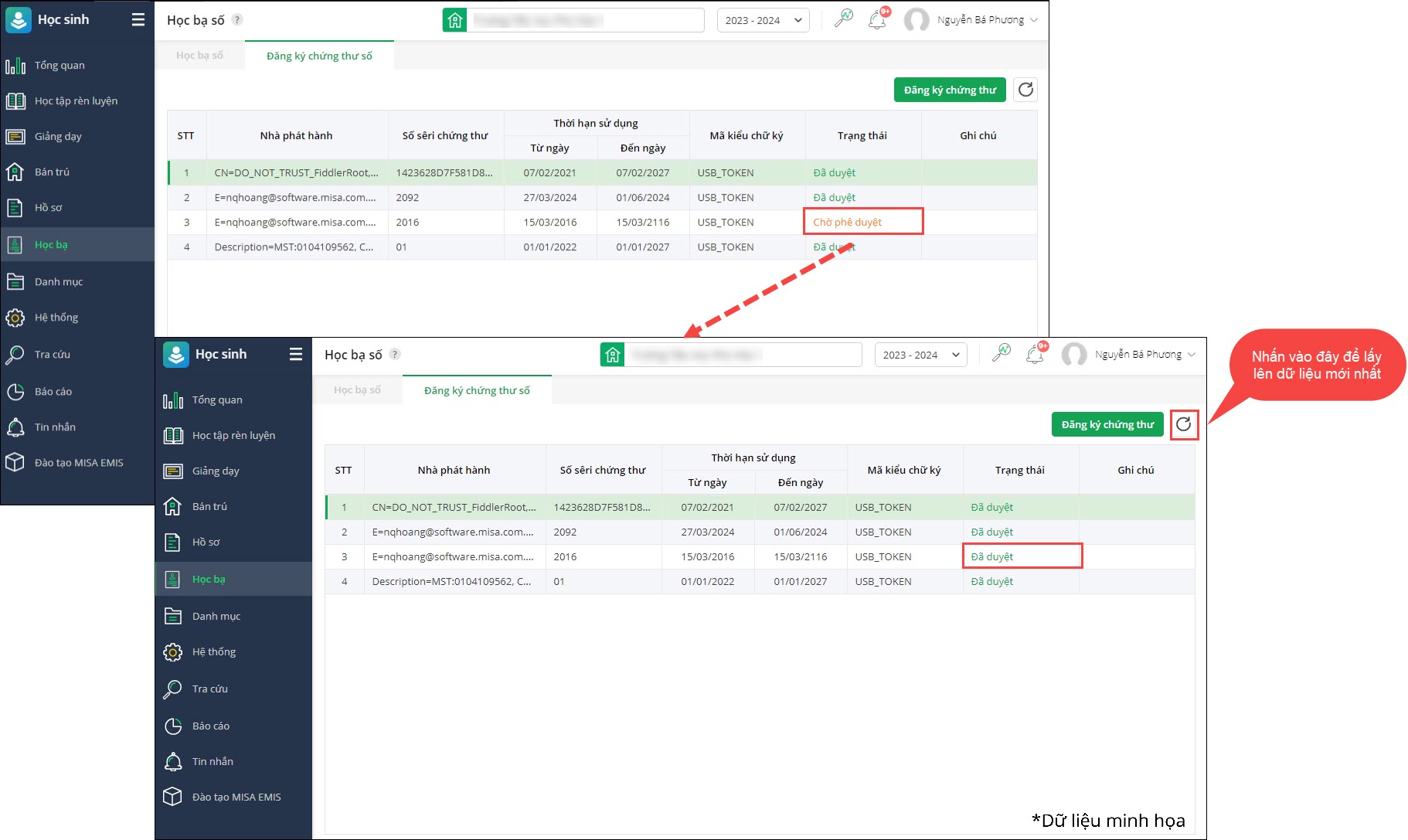Screen dimensions: 1408x840
Task: Select the Đăng ký chứng thư số tab in the lower window
Action: (x=477, y=390)
